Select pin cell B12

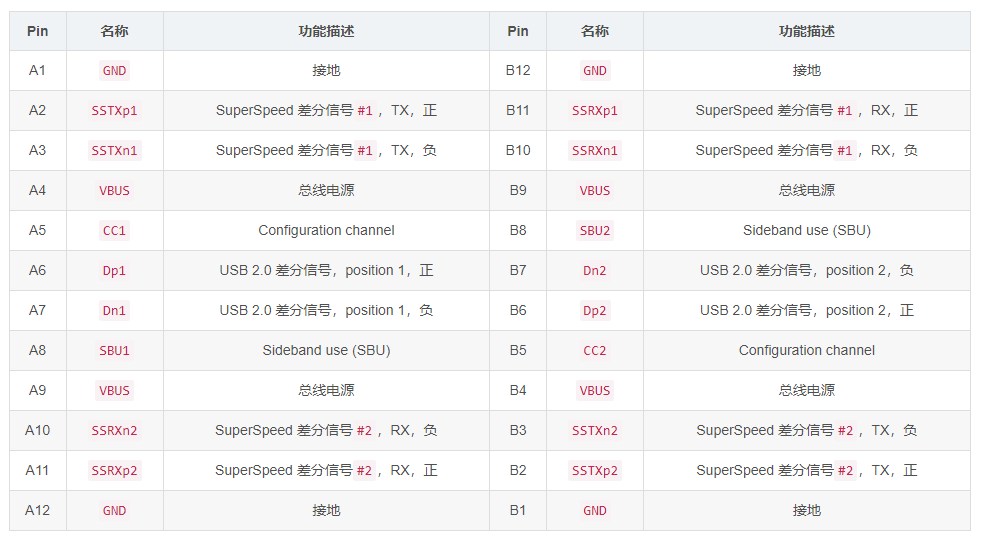point(517,70)
